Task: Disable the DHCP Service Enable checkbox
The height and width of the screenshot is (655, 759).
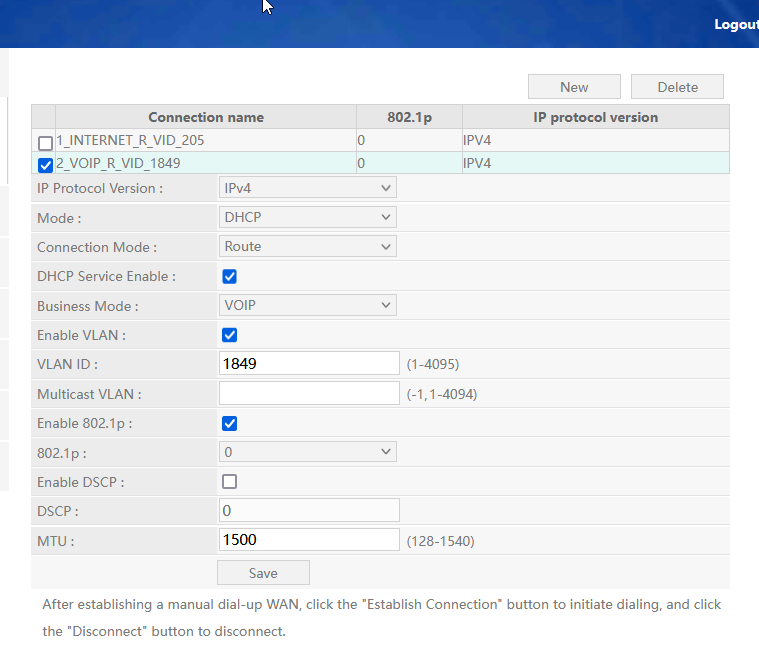Action: pyautogui.click(x=229, y=276)
